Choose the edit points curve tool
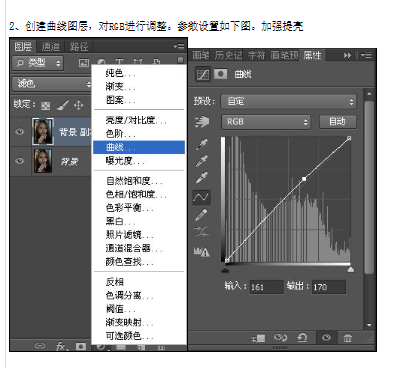This screenshot has height=368, width=416. click(x=201, y=197)
